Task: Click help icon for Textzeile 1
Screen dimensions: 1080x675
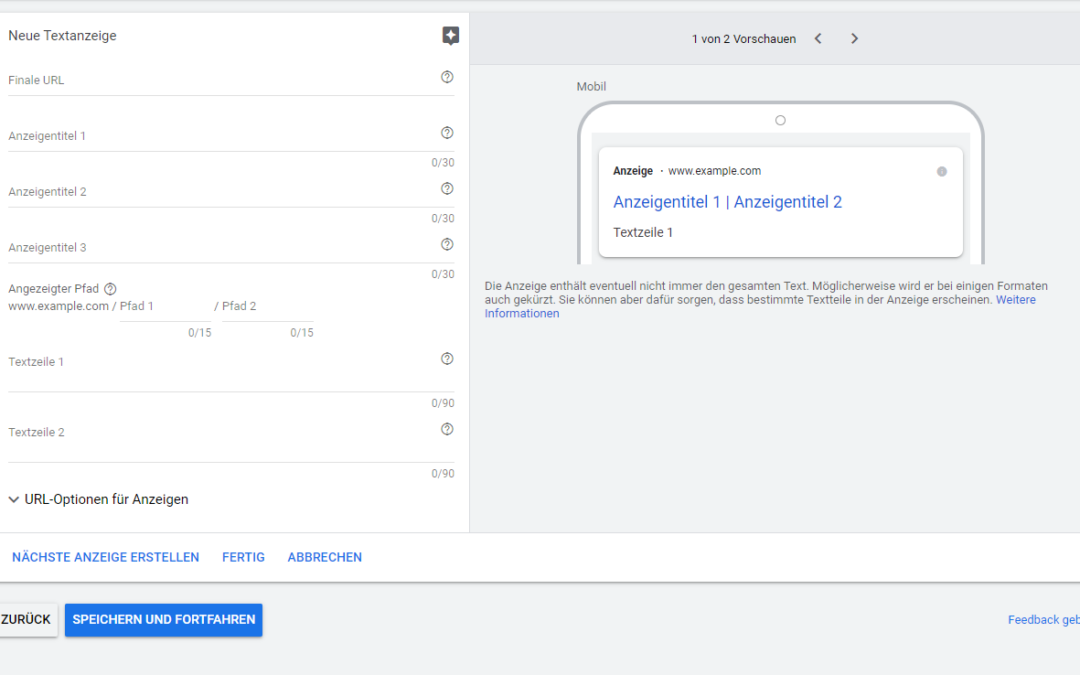Action: point(447,359)
